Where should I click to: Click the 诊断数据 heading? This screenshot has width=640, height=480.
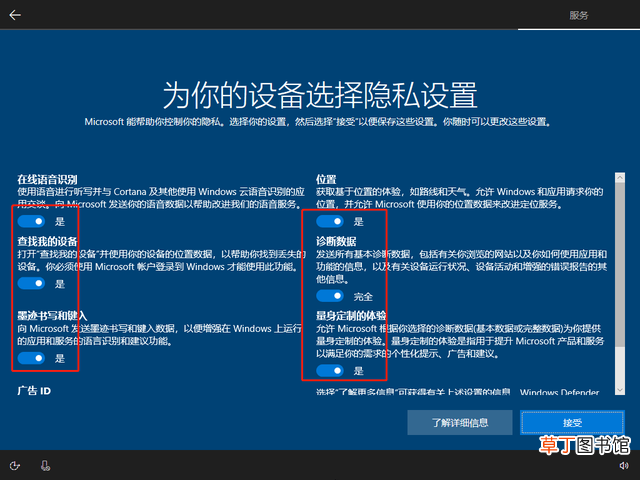(336, 241)
